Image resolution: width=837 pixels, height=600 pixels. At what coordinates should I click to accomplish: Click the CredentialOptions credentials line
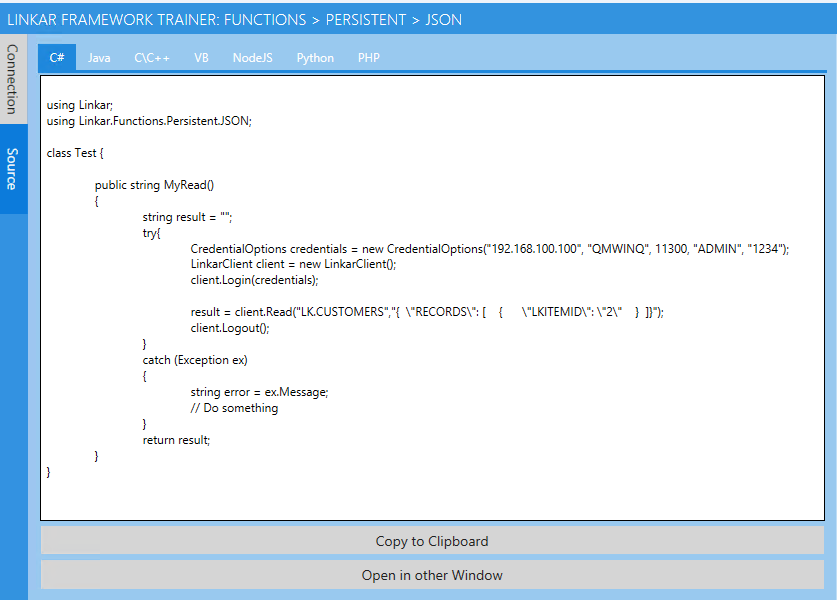(x=489, y=249)
